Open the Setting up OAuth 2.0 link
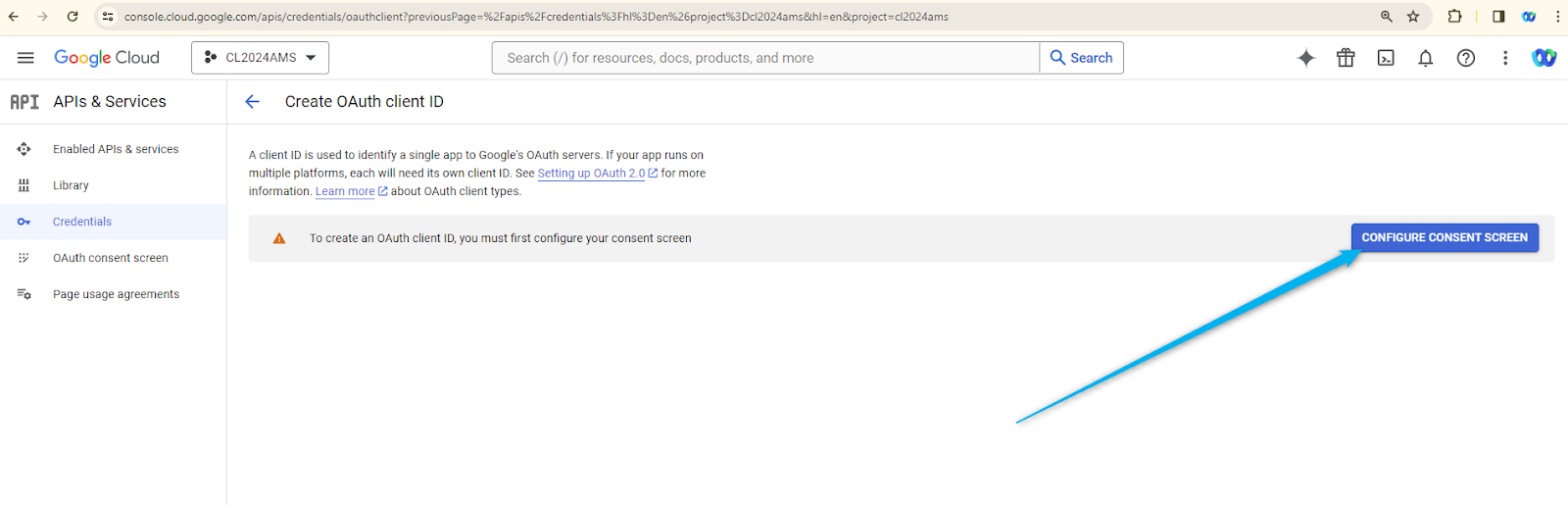 (x=591, y=174)
